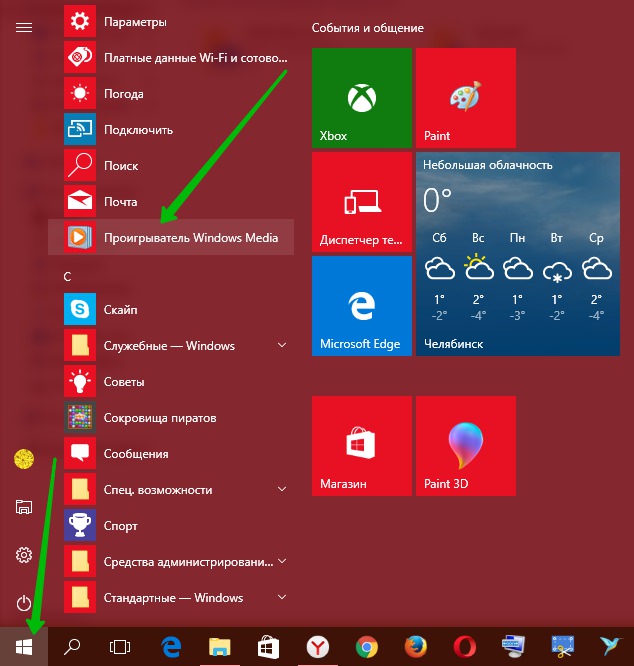
Task: Select the Почта text entry
Action: point(121,202)
